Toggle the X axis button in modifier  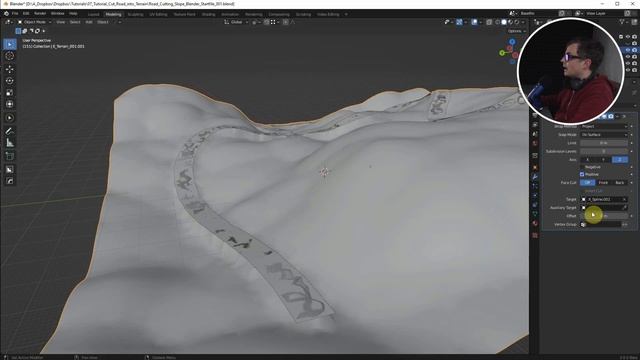pos(588,160)
